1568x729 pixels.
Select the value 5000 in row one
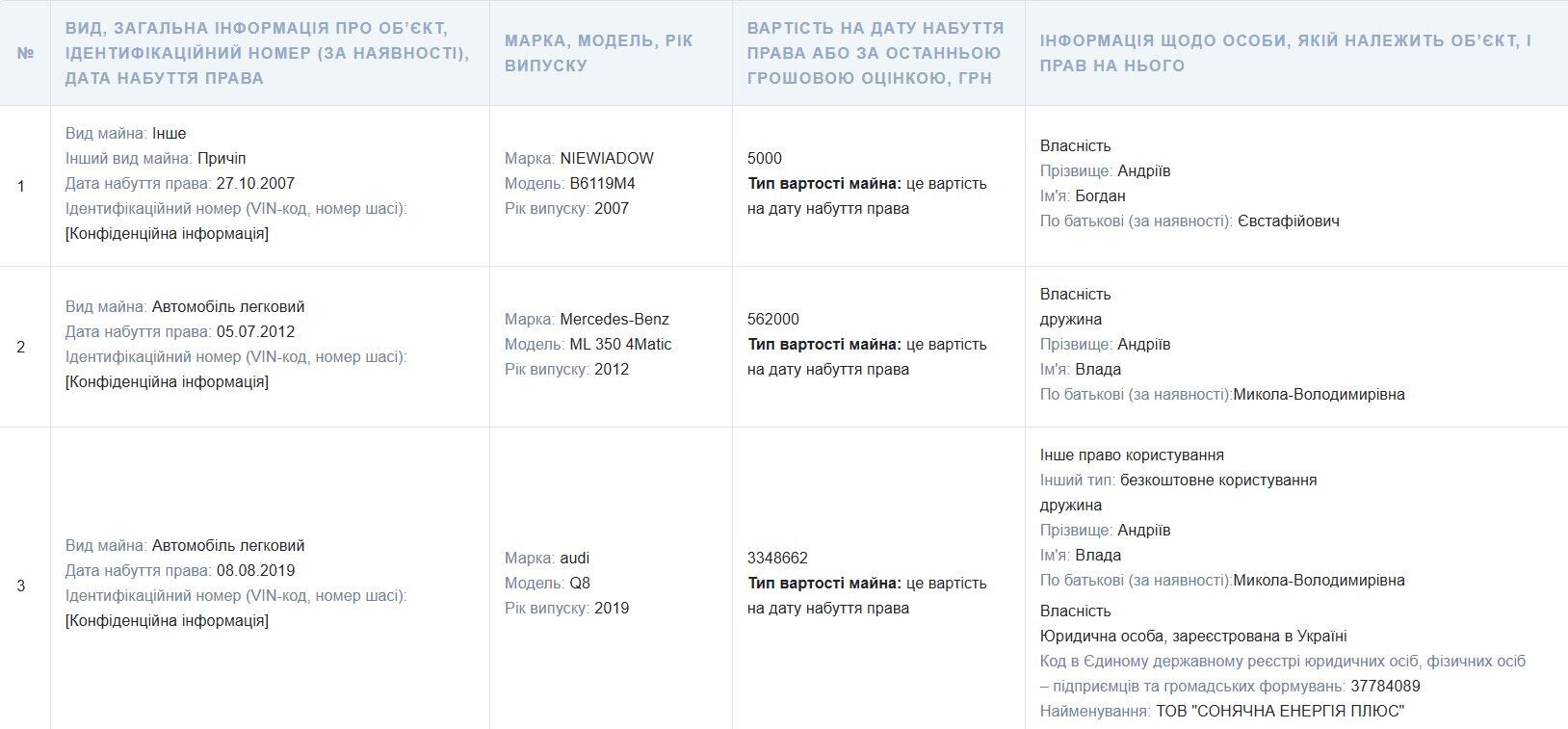point(765,158)
